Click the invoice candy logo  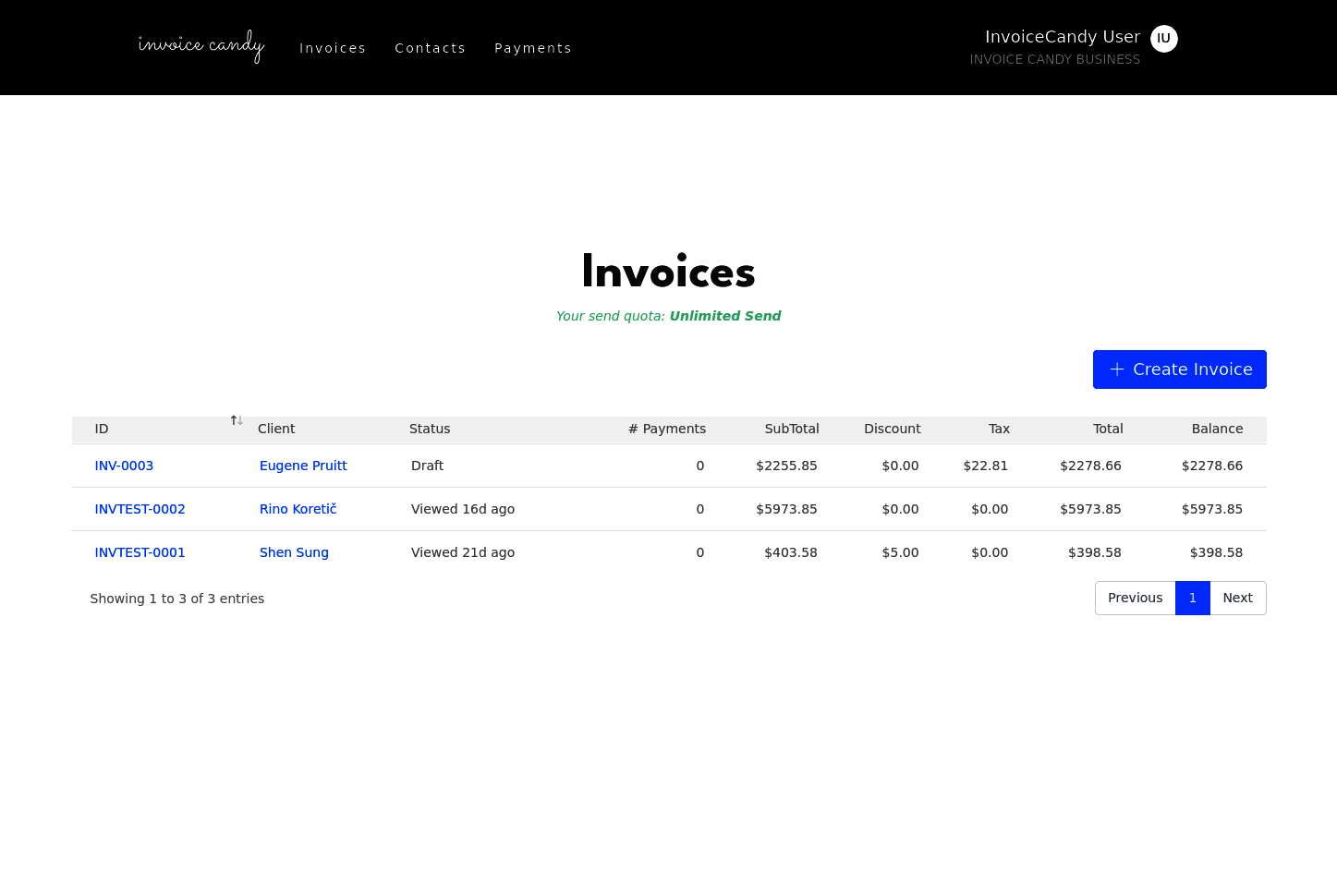click(201, 46)
